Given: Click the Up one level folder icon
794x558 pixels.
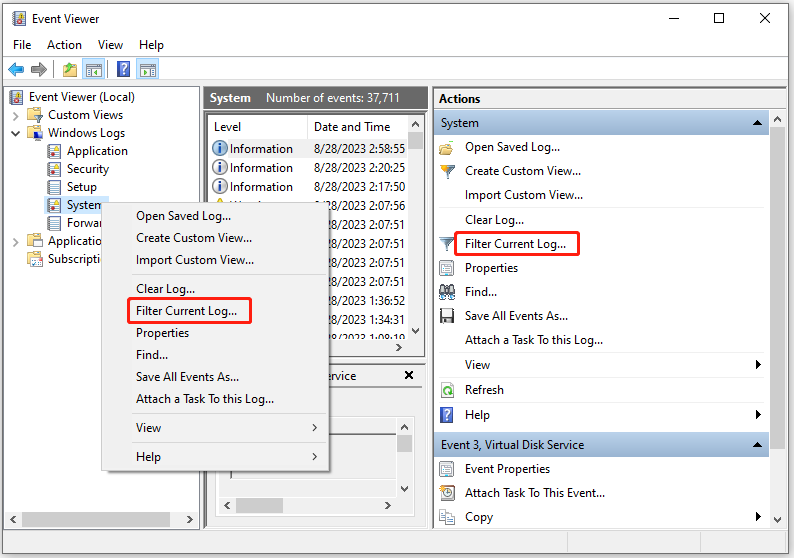Looking at the screenshot, I should click(70, 69).
